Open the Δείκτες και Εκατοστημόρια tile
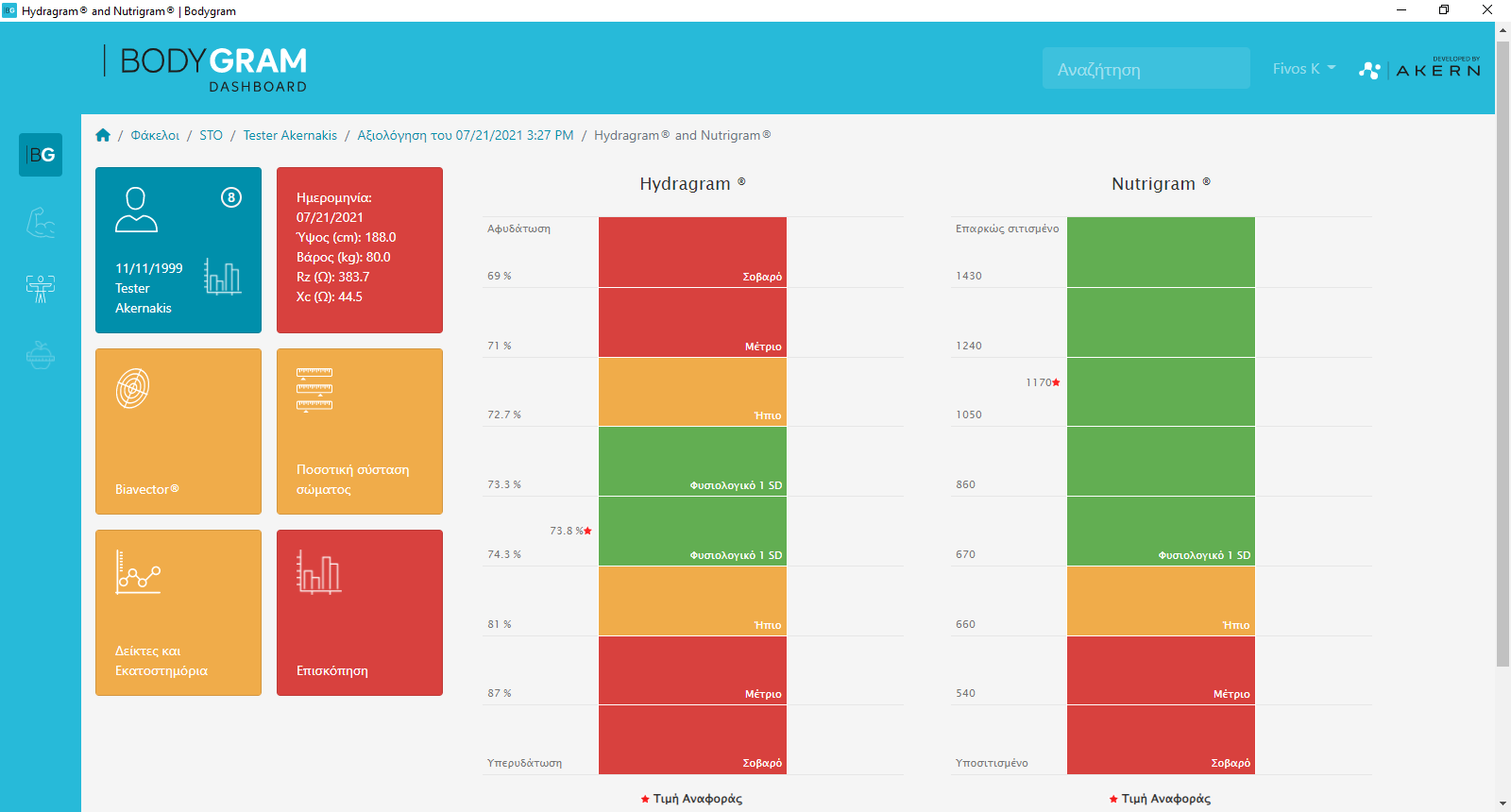This screenshot has width=1511, height=812. 178,613
